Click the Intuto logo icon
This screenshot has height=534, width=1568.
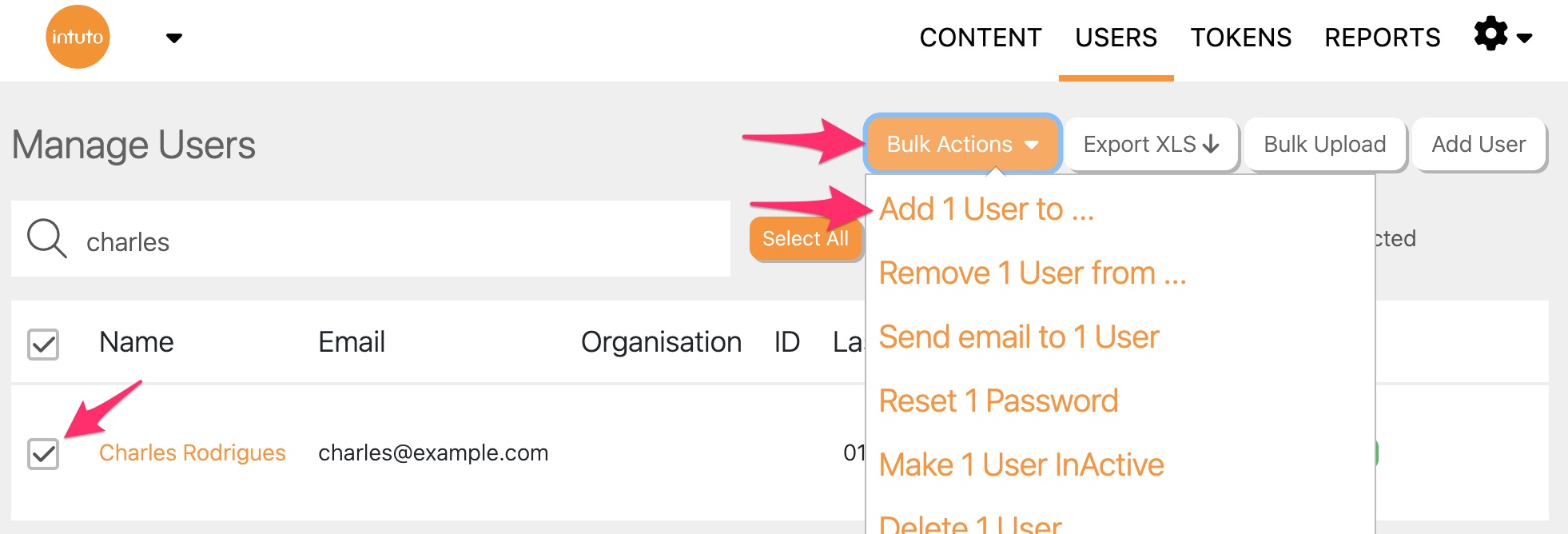(78, 37)
